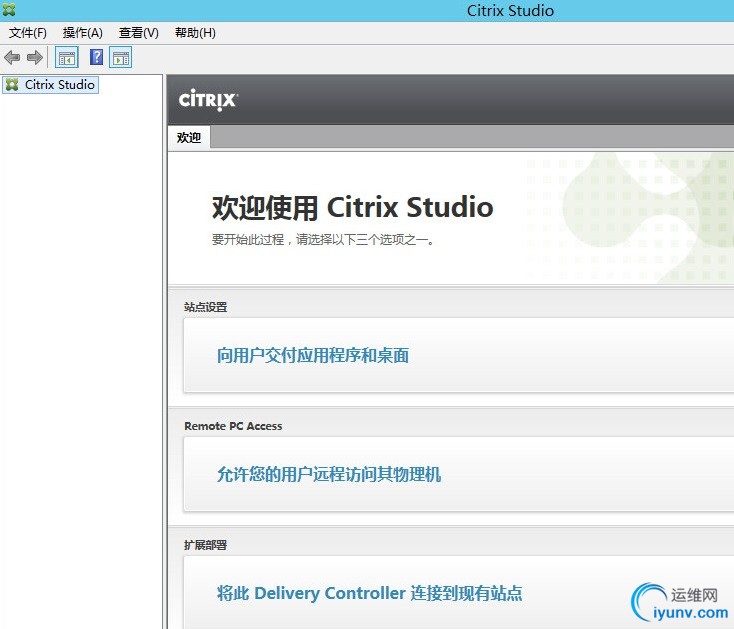Viewport: 734px width, 629px height.
Task: Toggle the show/hide console tree icon
Action: [67, 58]
